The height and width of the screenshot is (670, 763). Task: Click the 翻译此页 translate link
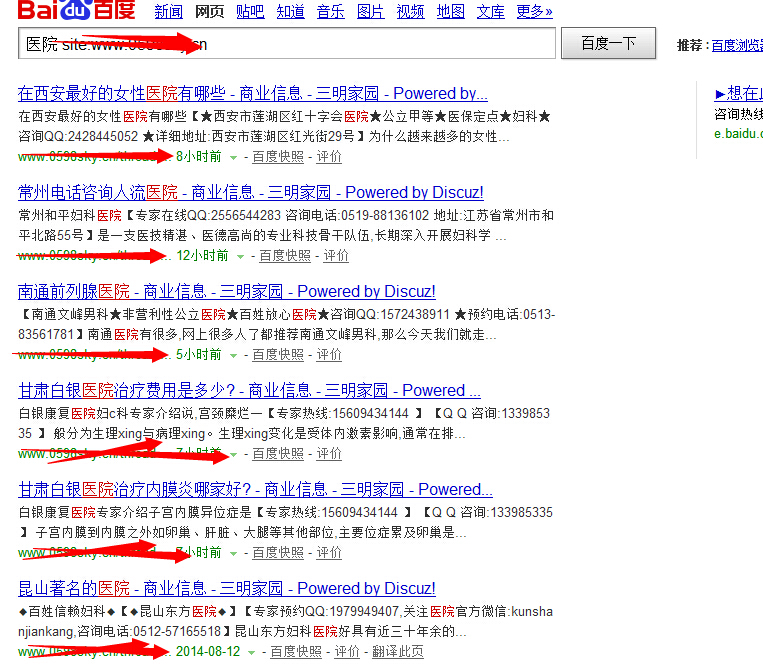398,652
